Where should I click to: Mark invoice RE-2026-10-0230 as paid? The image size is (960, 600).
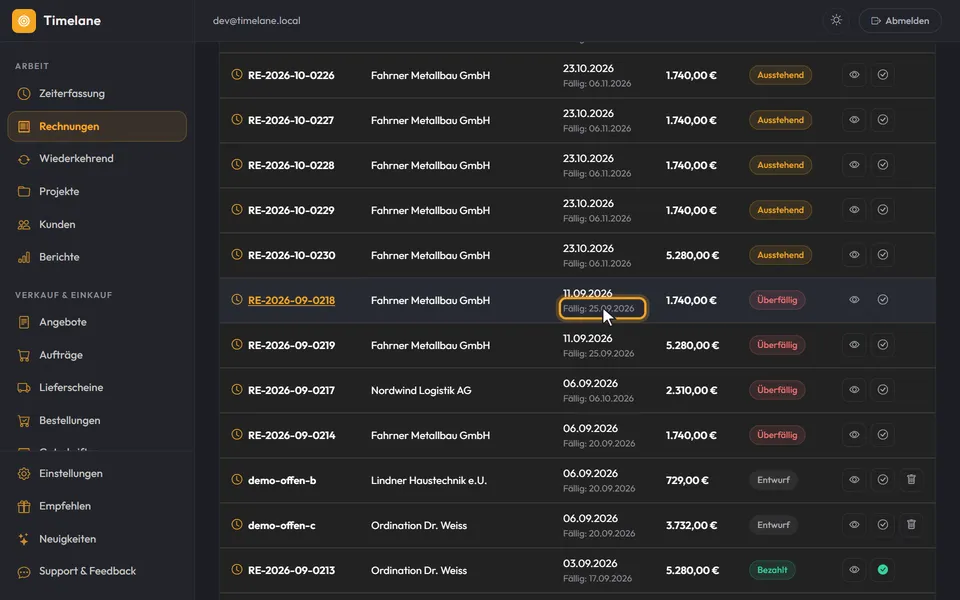point(883,255)
